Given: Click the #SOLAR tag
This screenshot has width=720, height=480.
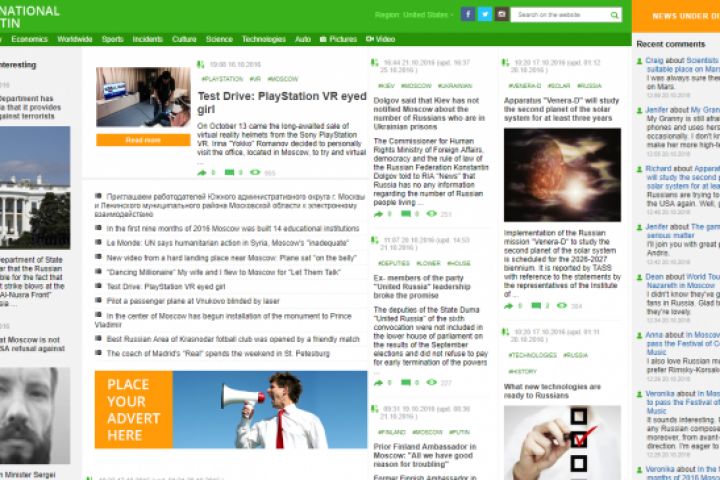Looking at the screenshot, I should point(559,86).
